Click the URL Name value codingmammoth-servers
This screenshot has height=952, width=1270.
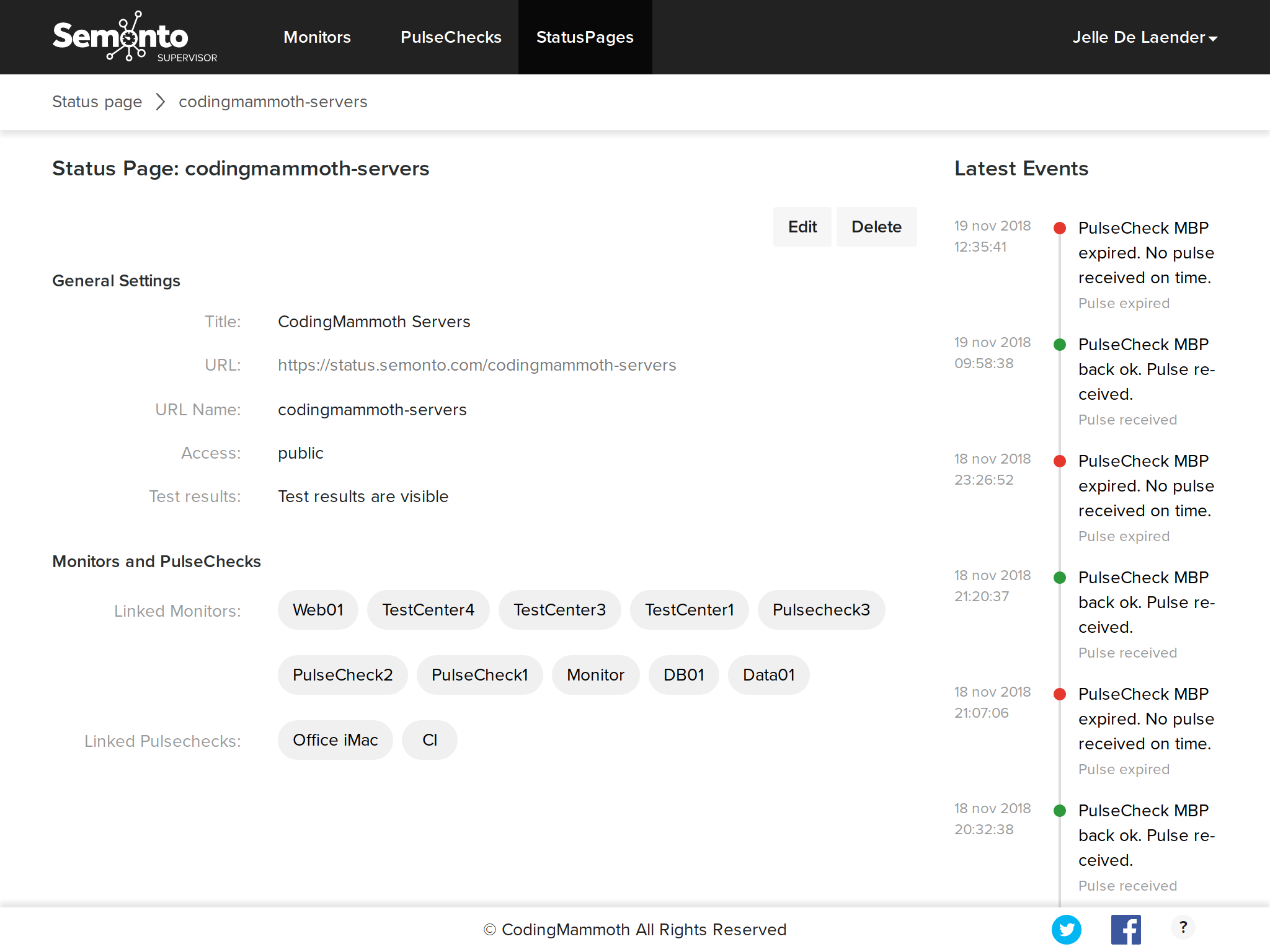[x=372, y=410]
